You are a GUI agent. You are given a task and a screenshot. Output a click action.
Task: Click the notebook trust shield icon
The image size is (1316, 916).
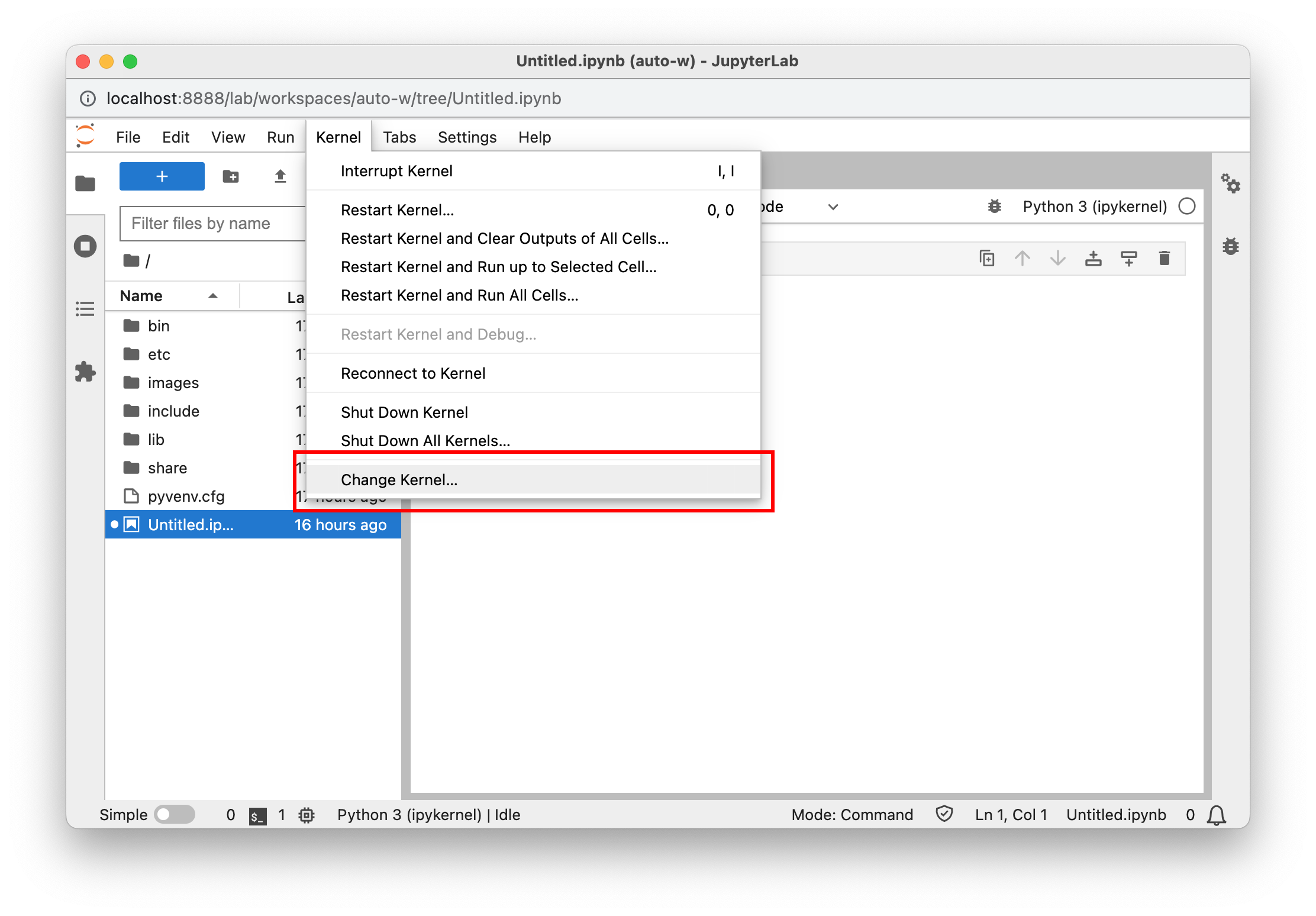click(944, 814)
